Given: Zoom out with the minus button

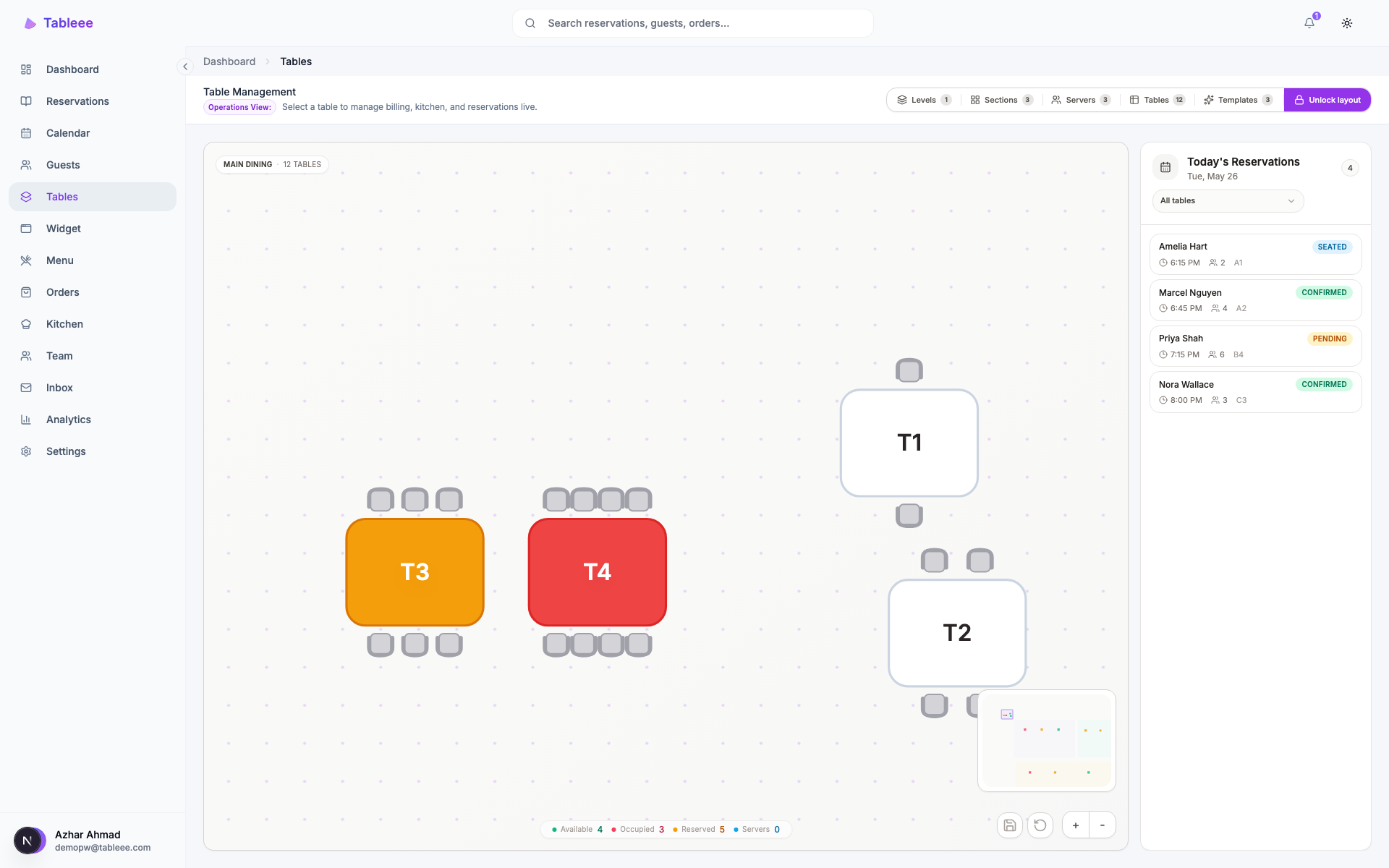Looking at the screenshot, I should click(1103, 825).
